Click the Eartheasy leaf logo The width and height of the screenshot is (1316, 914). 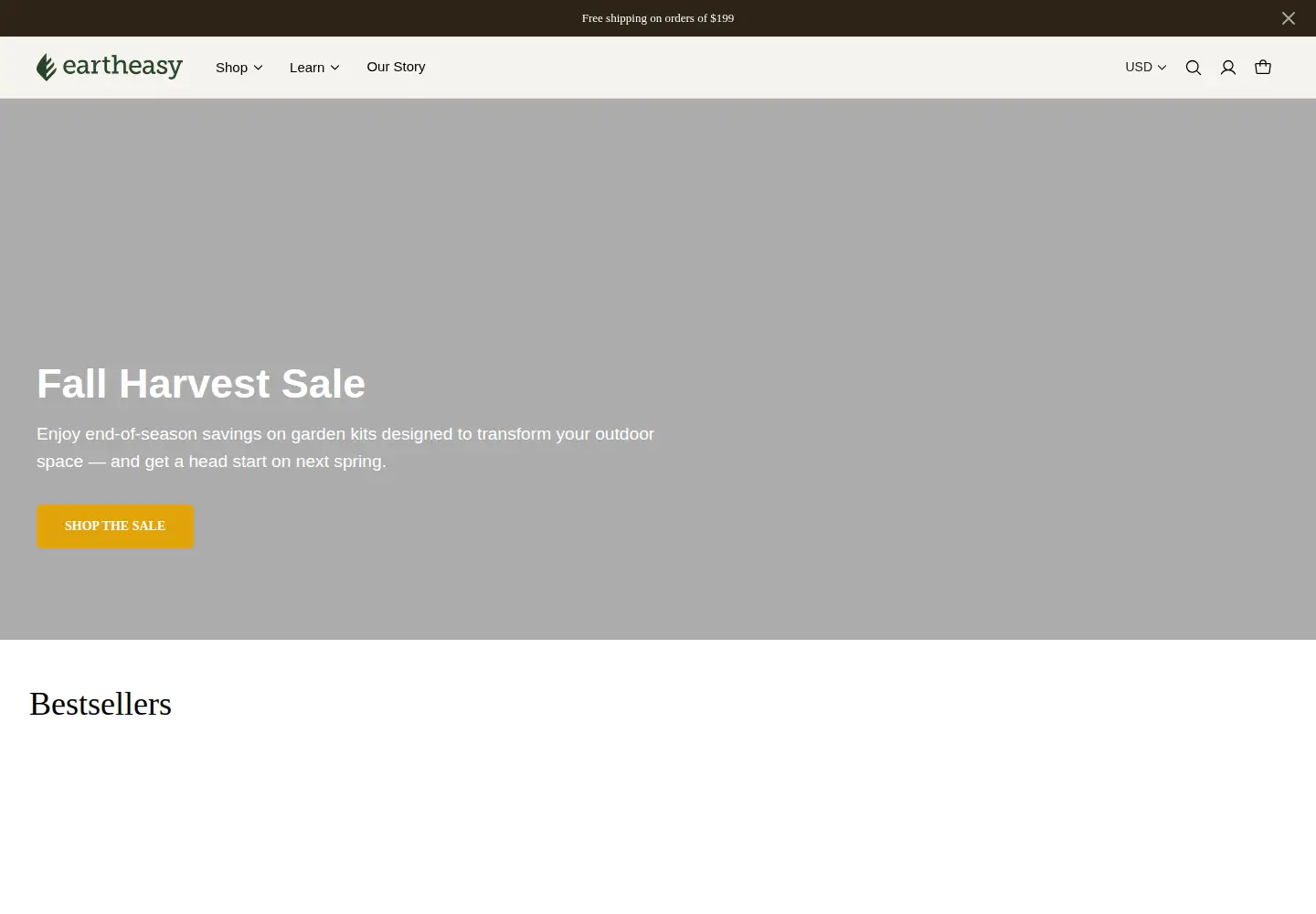pyautogui.click(x=110, y=67)
